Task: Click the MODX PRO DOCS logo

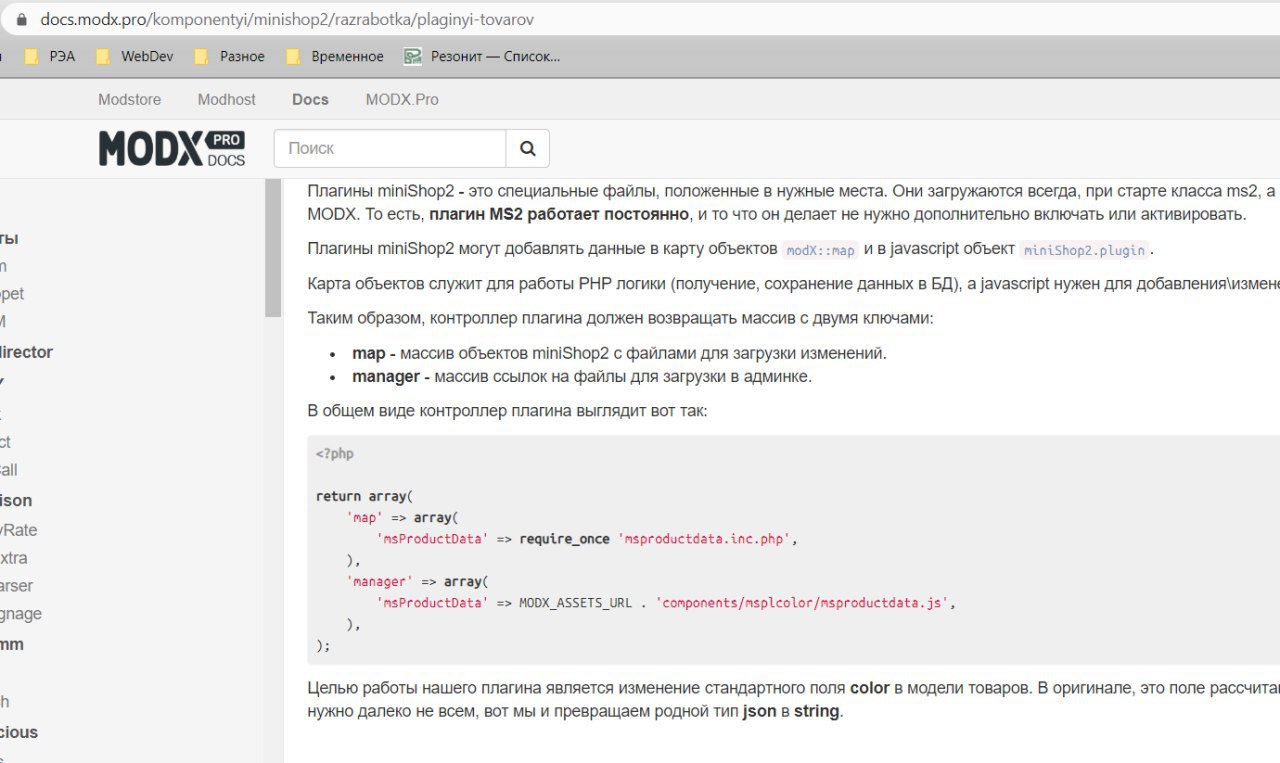Action: (x=172, y=148)
